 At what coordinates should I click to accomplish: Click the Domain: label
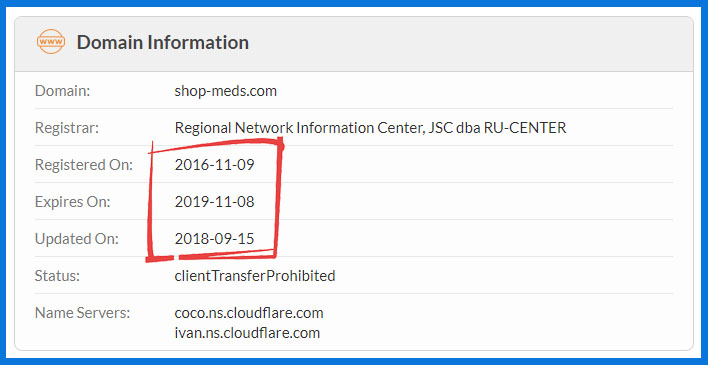(62, 91)
